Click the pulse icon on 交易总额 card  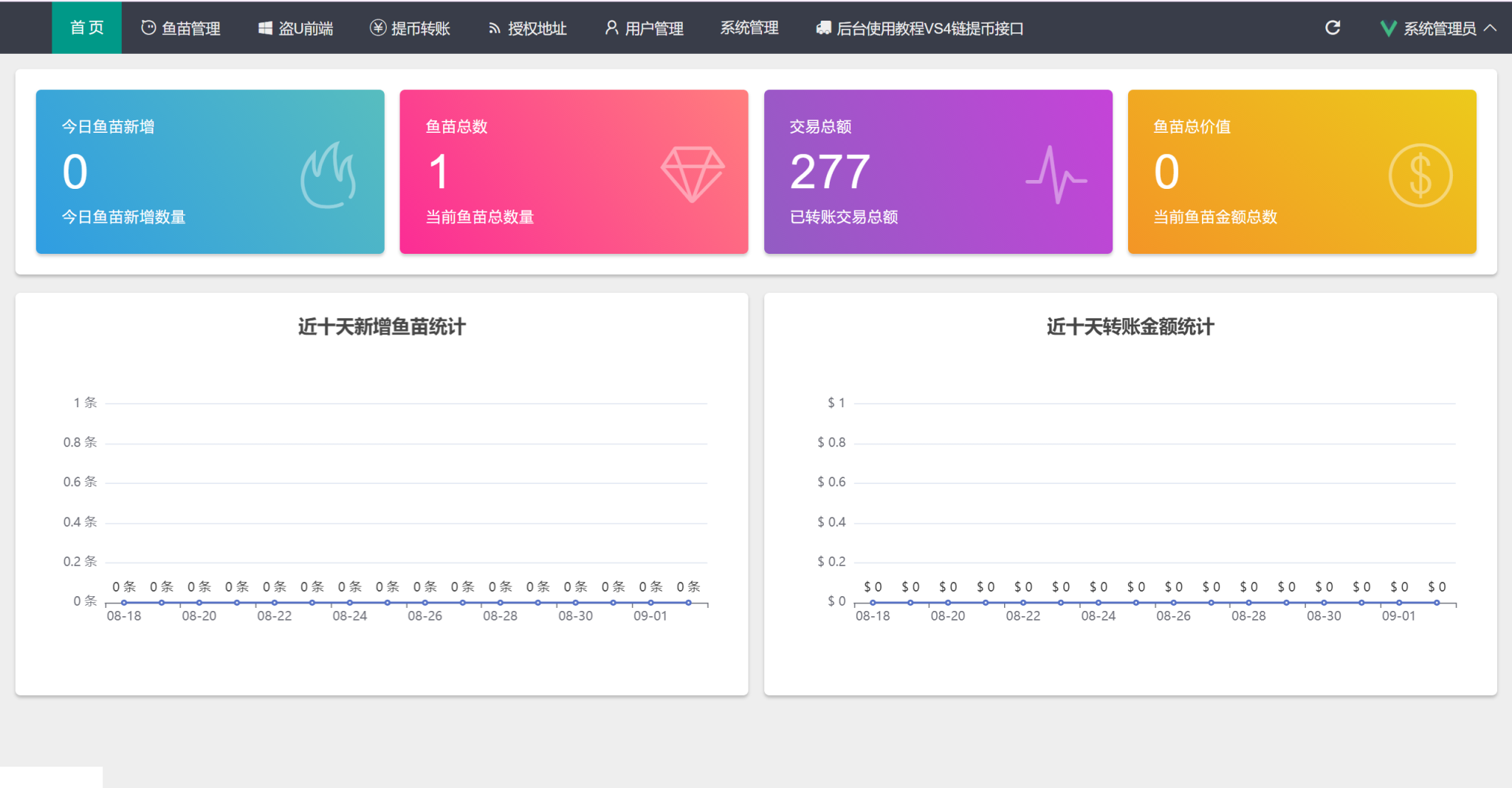[1056, 175]
